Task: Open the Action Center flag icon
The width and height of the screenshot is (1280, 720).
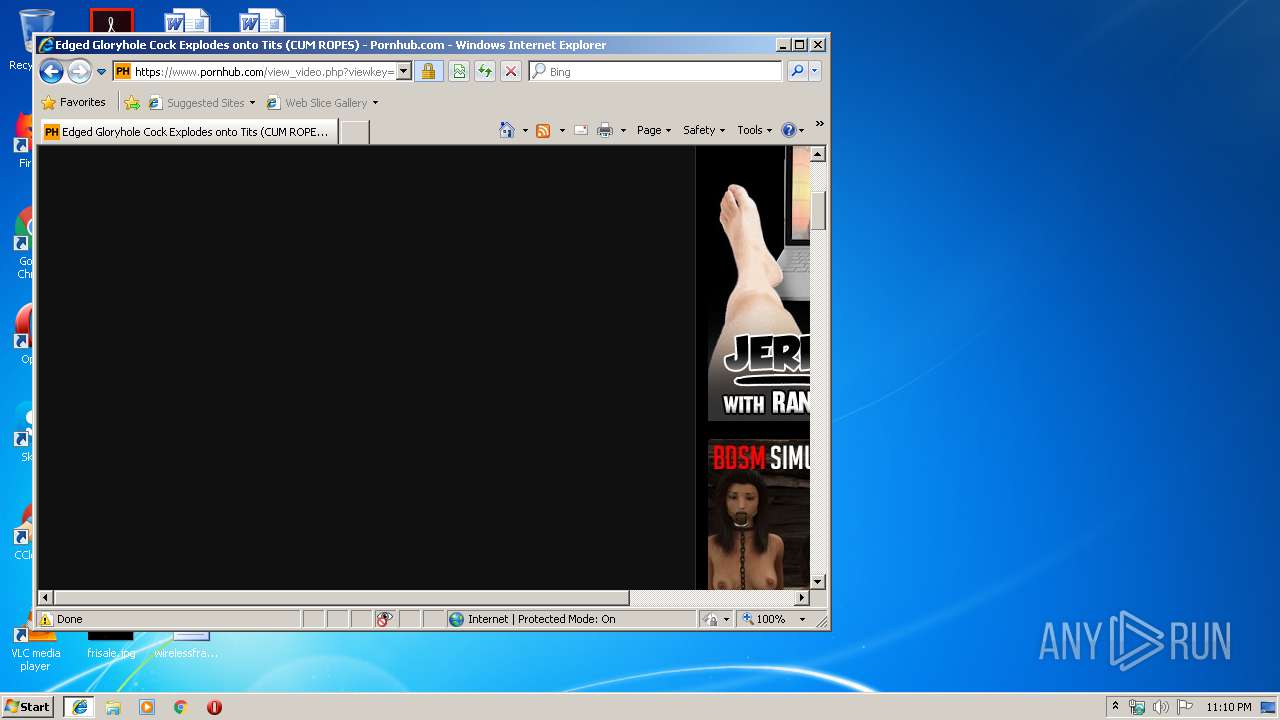Action: [x=1185, y=706]
